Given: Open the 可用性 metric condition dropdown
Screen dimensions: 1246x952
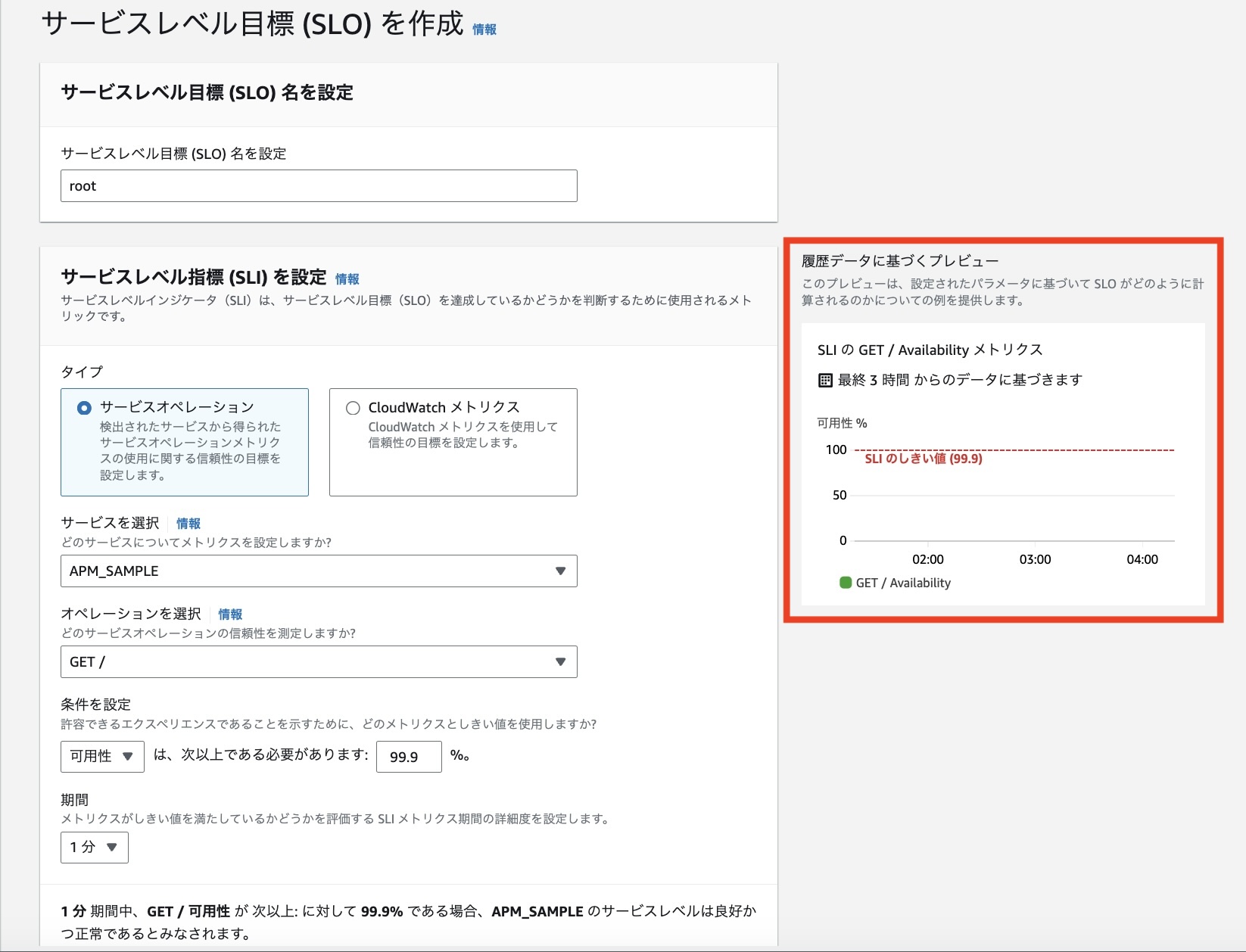Looking at the screenshot, I should 101,756.
